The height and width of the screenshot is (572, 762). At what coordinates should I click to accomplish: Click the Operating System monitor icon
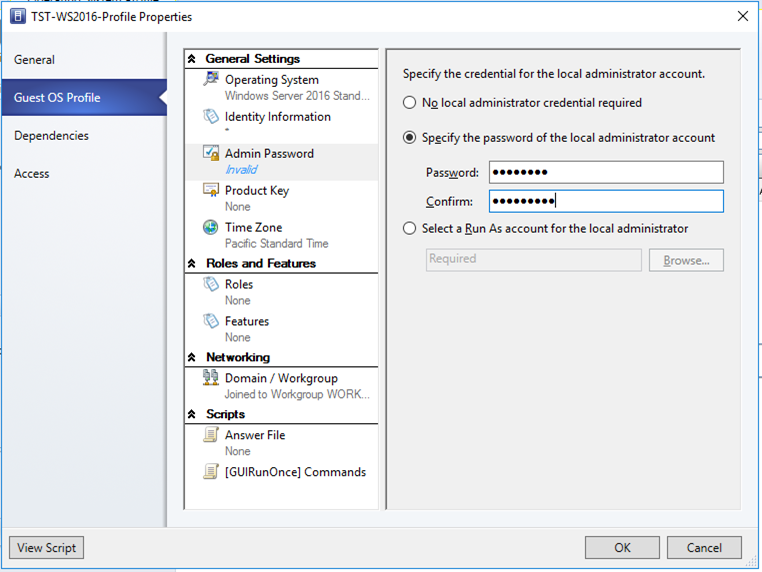pos(211,79)
